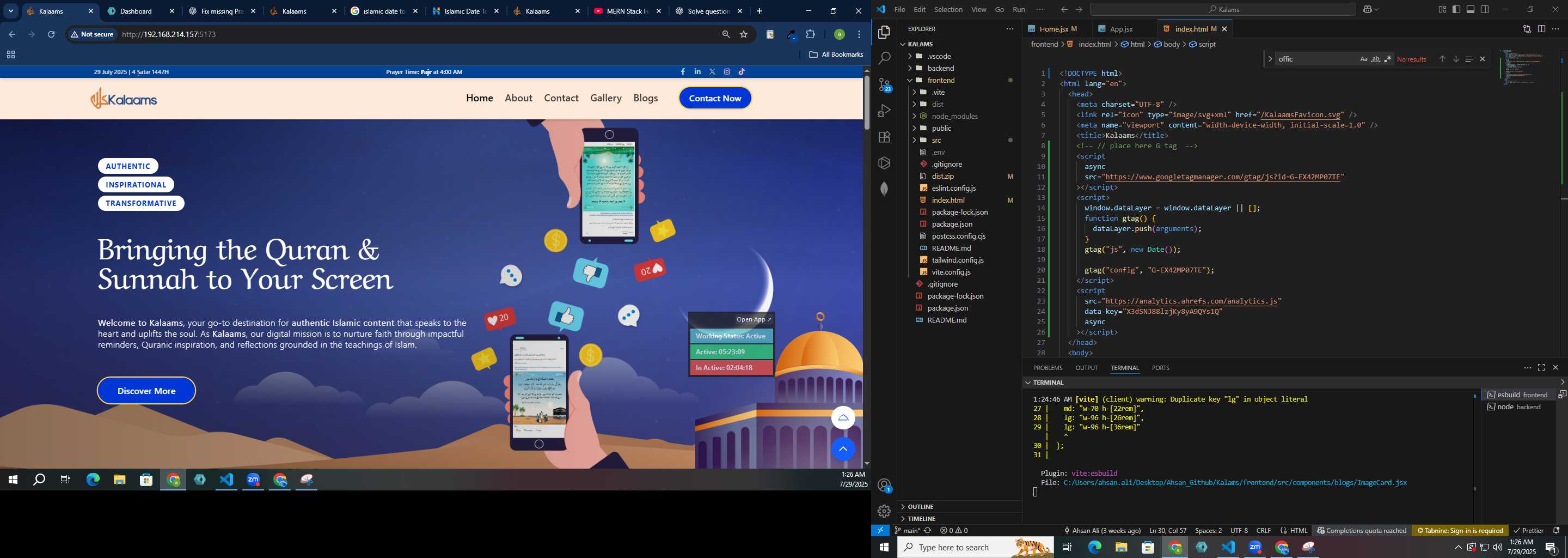Image resolution: width=1568 pixels, height=558 pixels.
Task: Click the Contact Now button
Action: [715, 98]
